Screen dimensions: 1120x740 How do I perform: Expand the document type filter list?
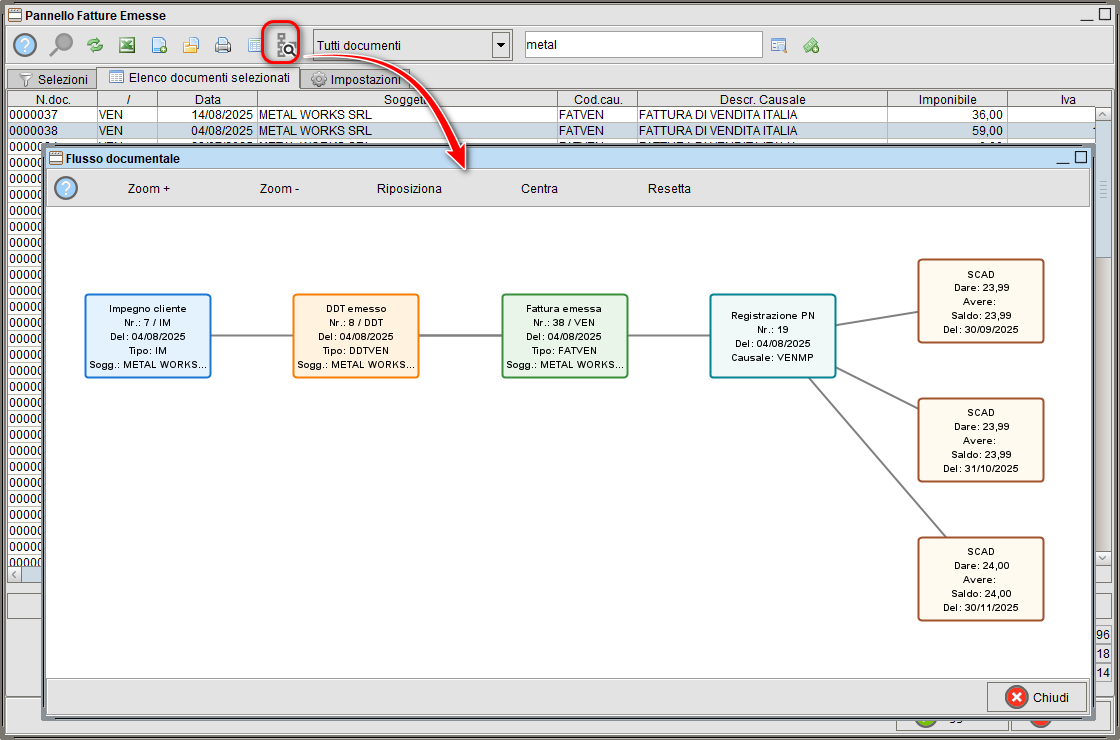coord(500,44)
